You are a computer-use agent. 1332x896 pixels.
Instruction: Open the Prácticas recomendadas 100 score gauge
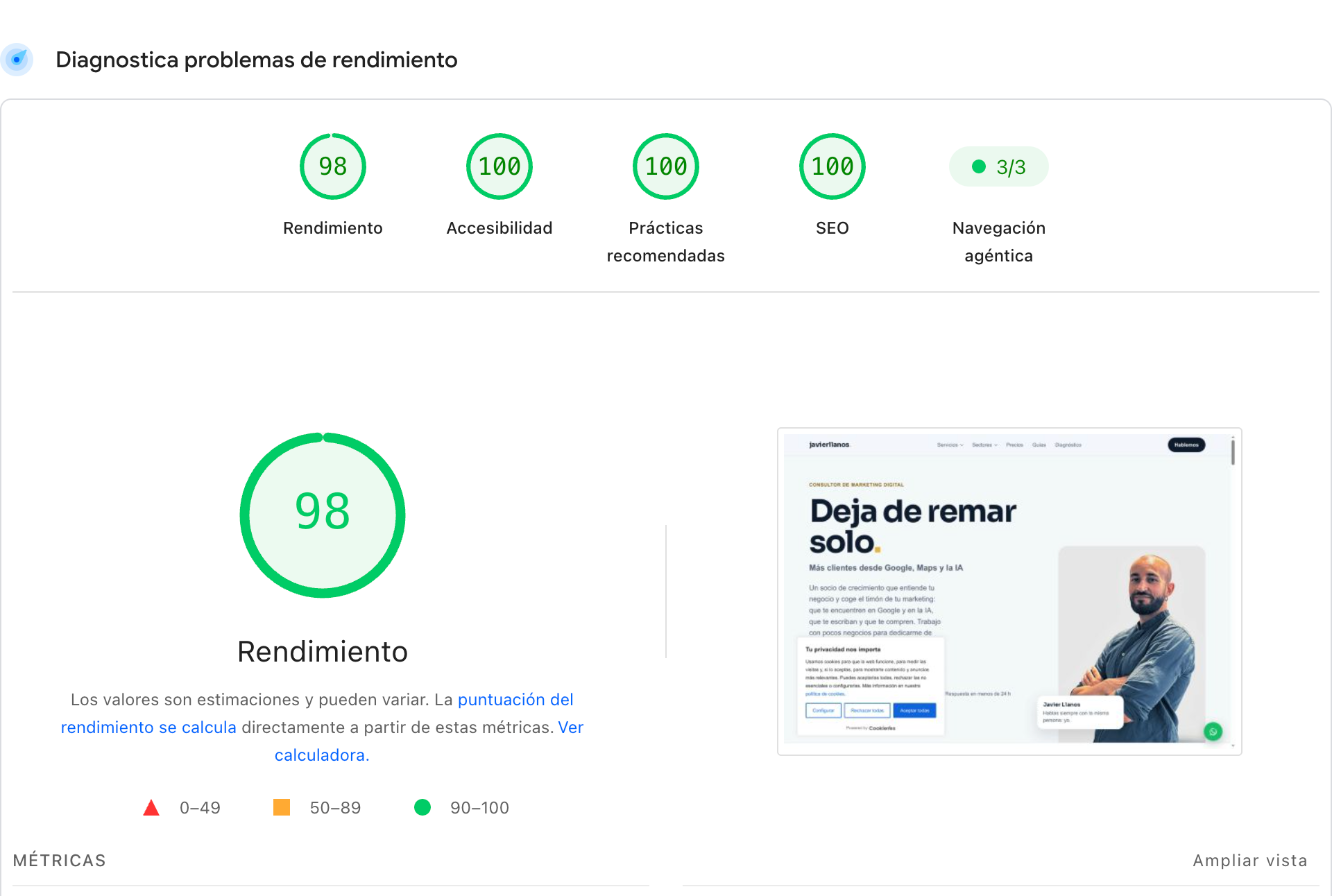coord(666,166)
